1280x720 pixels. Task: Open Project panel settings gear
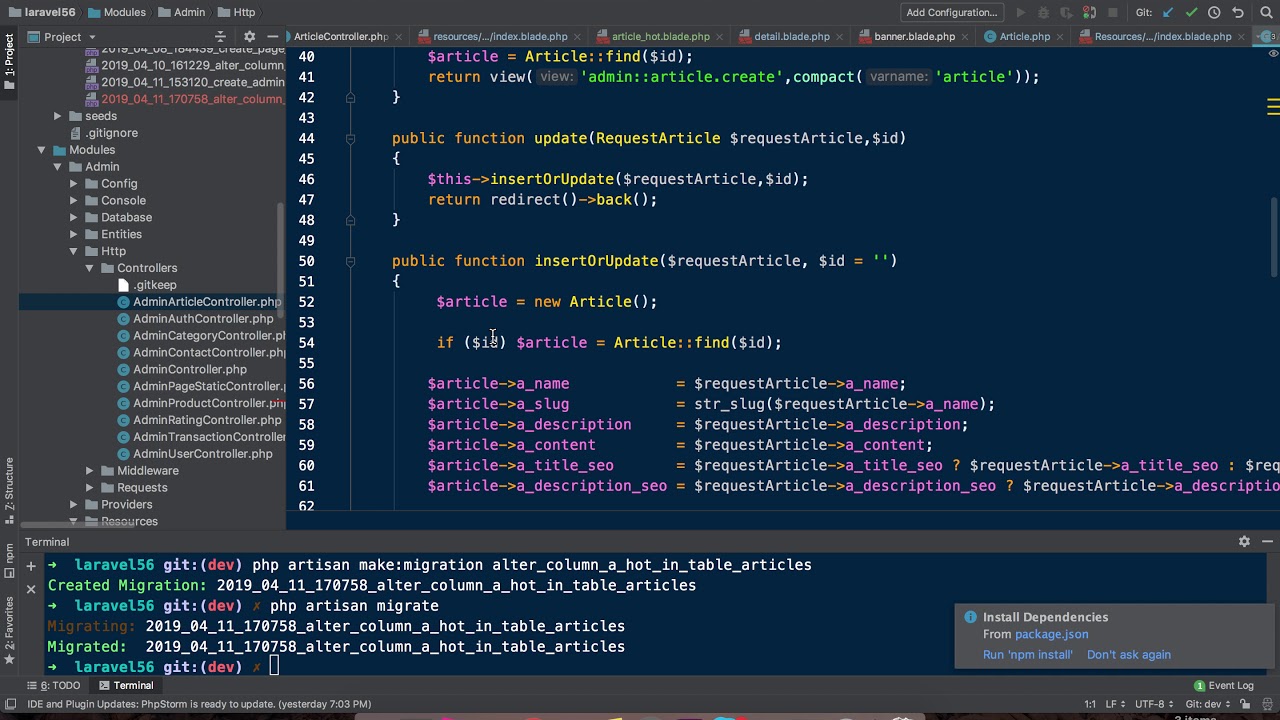249,37
